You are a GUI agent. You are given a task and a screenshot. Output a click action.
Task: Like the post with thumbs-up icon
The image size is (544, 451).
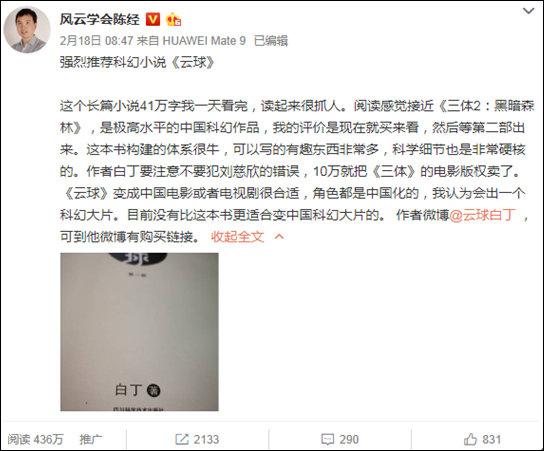pyautogui.click(x=470, y=439)
